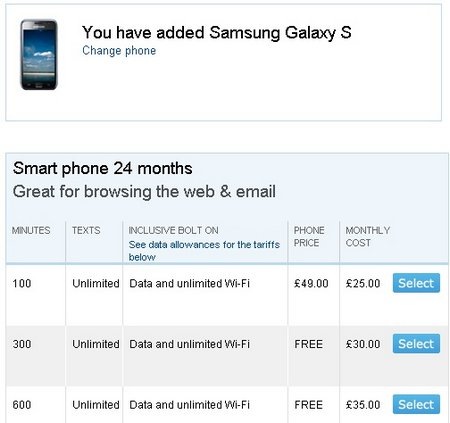Click the MONTHLY COST column header
This screenshot has height=423, width=450.
tap(368, 236)
